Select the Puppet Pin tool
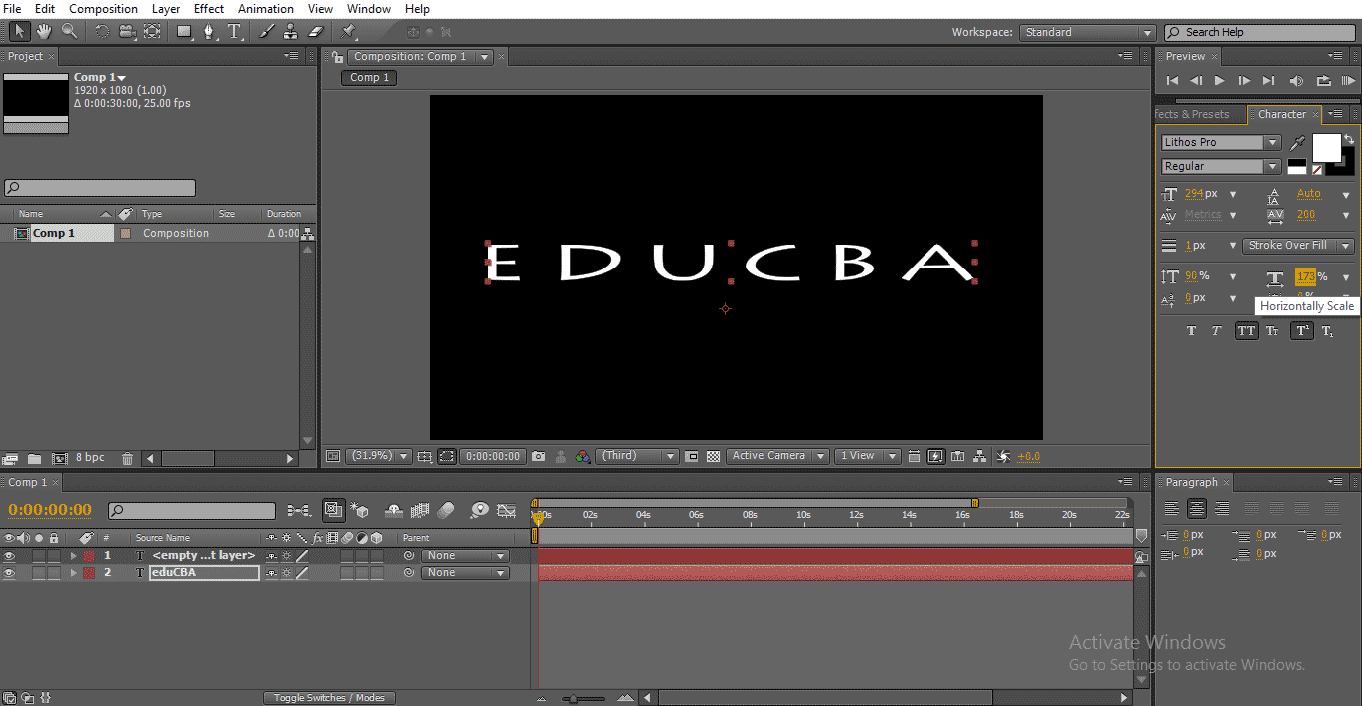This screenshot has height=706, width=1362. [350, 32]
